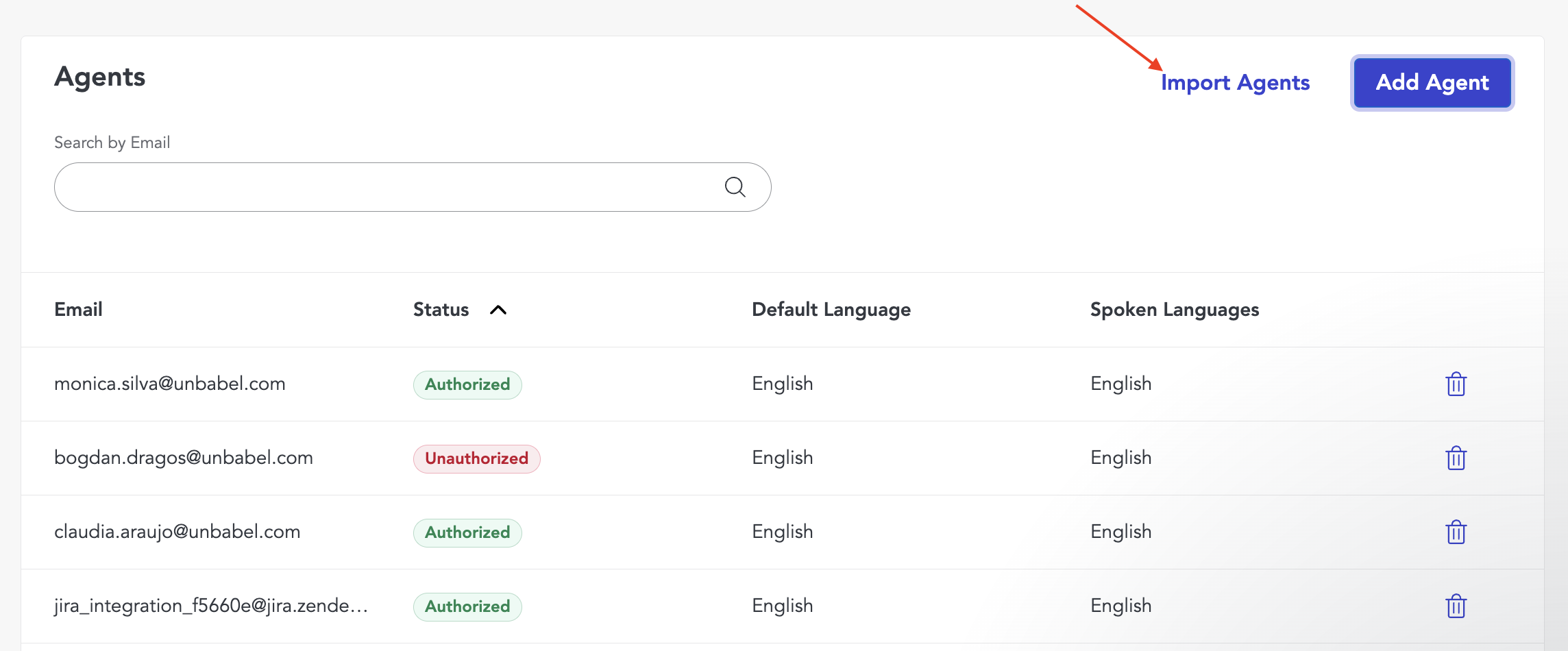
Task: Click Authorized badge for monica.silva
Action: pos(467,384)
